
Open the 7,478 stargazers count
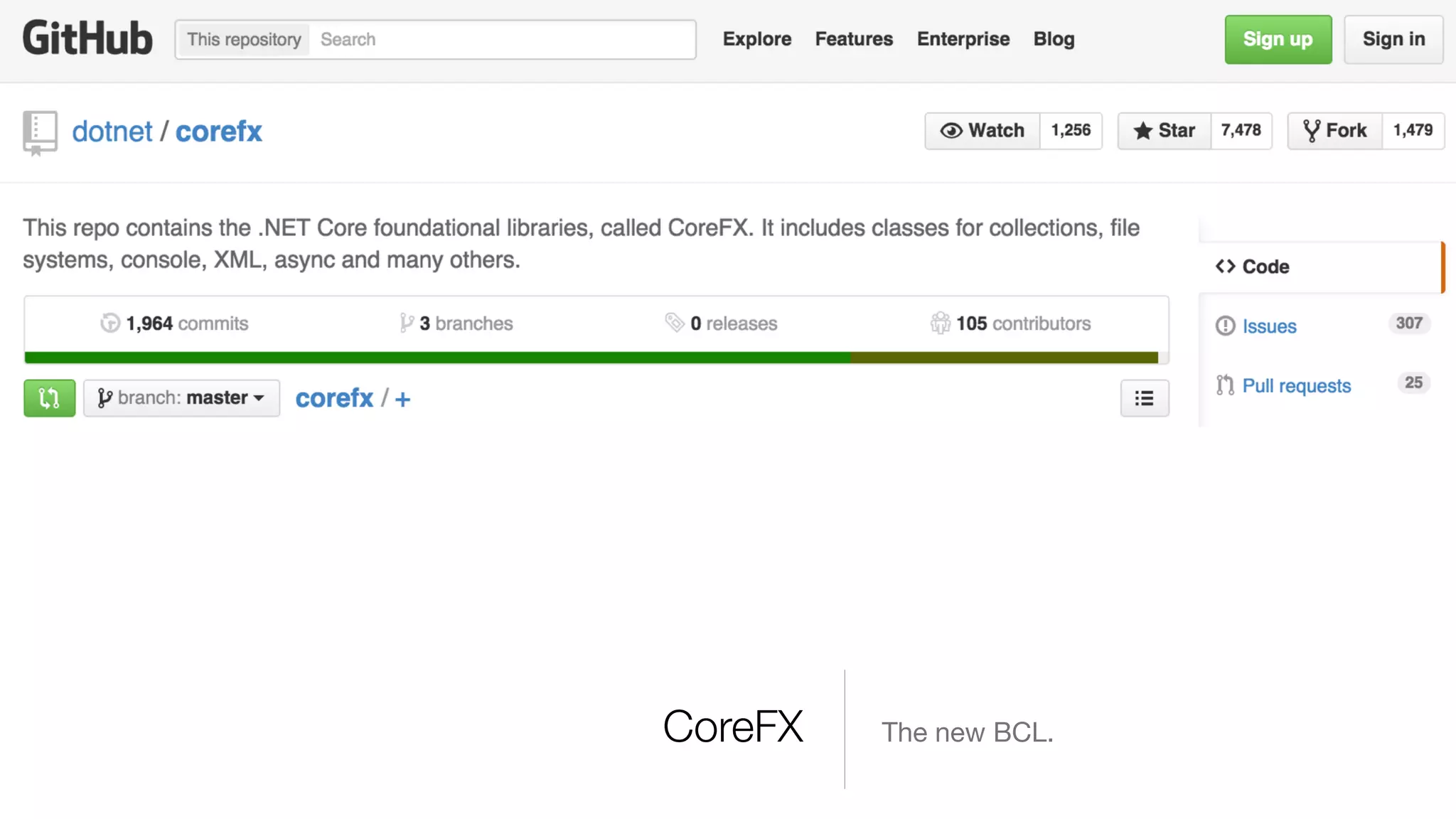(1241, 131)
